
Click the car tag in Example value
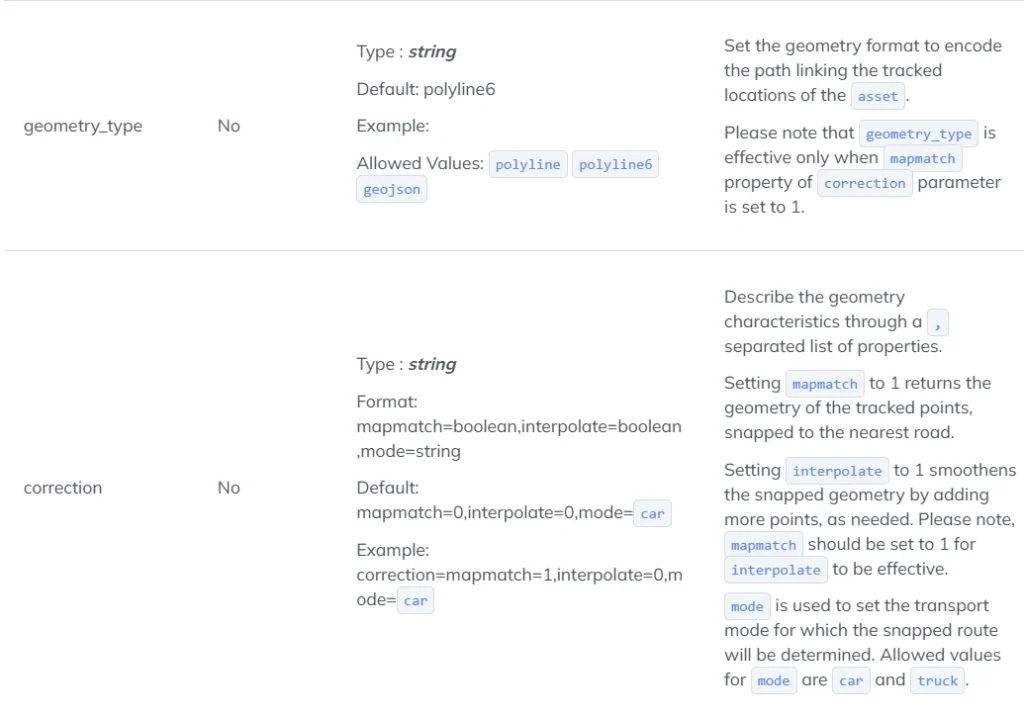pos(415,600)
